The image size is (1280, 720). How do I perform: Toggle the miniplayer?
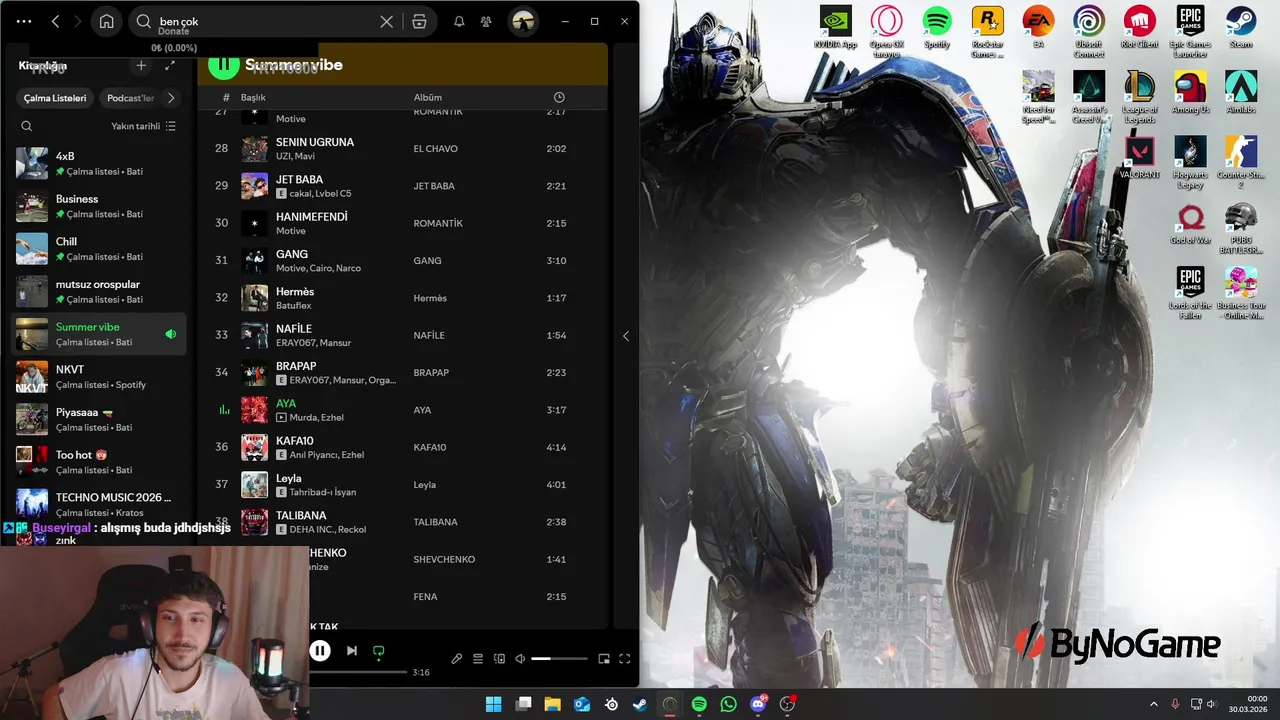coord(604,659)
